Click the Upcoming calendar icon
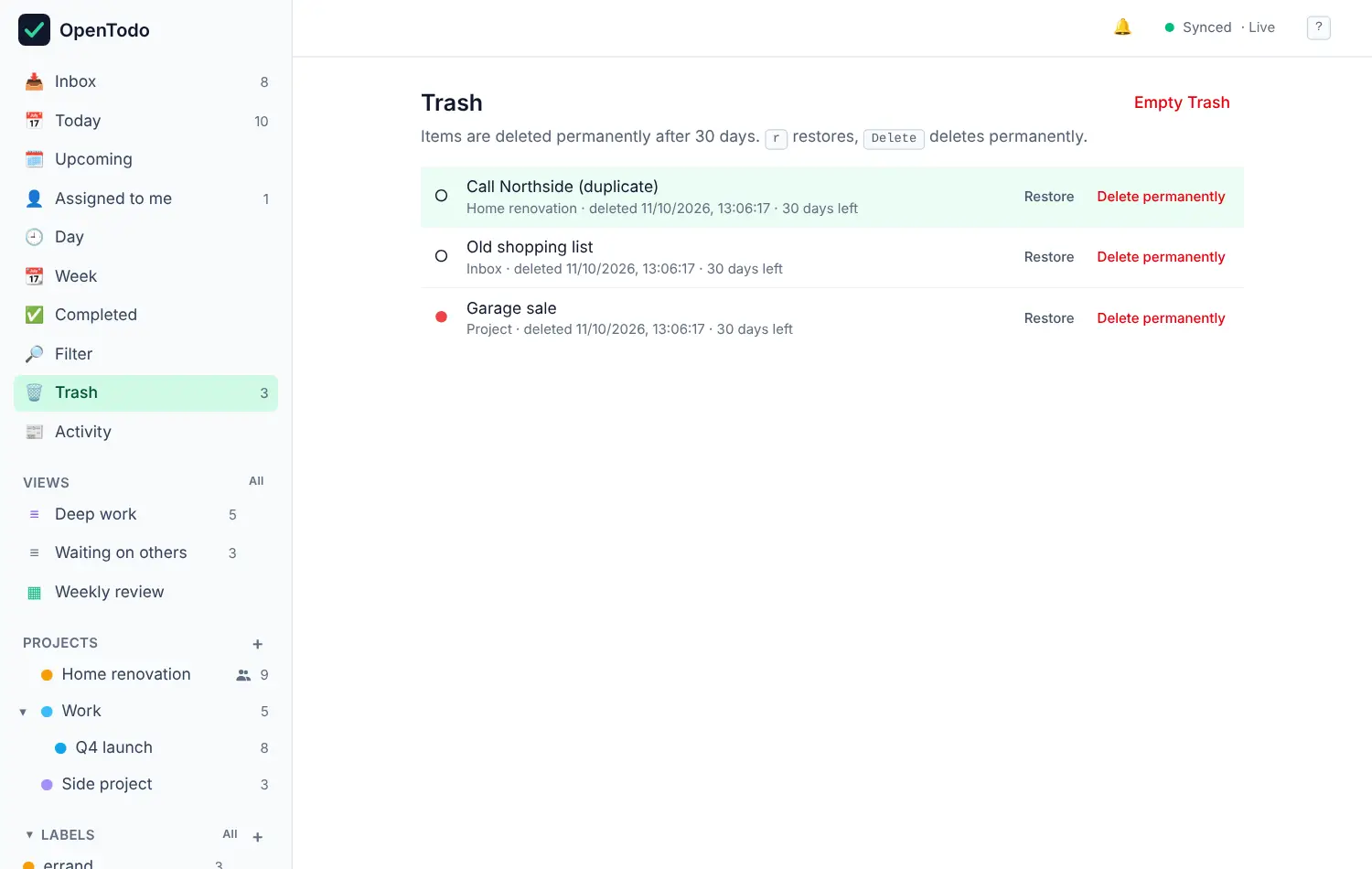Viewport: 1372px width, 869px height. (34, 159)
